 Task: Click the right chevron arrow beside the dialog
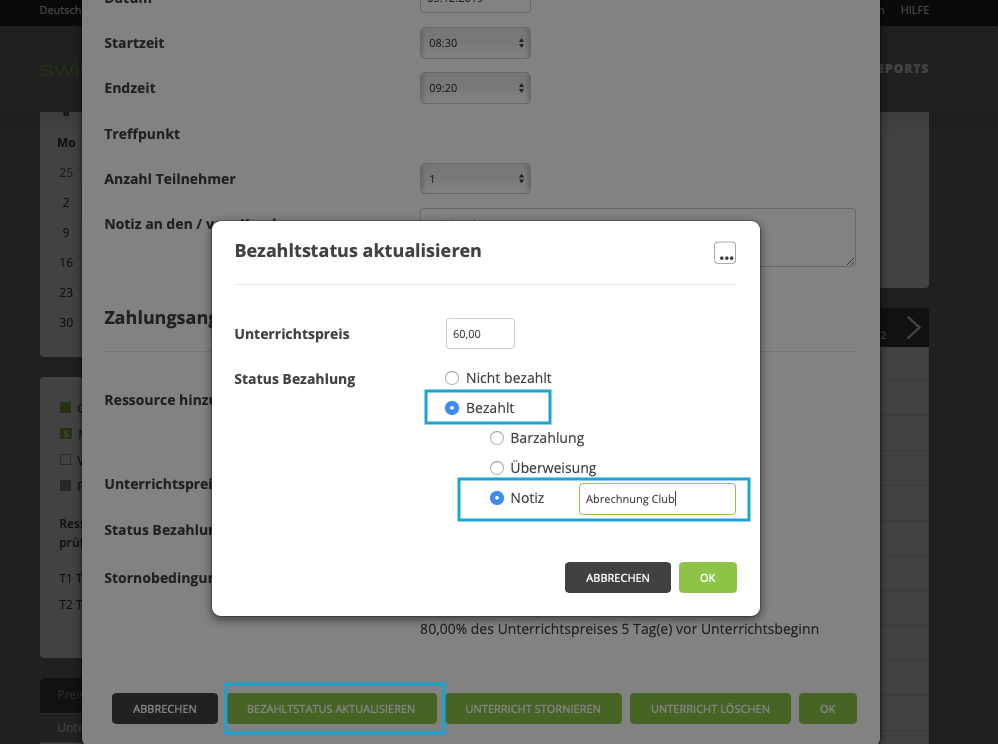(x=912, y=328)
